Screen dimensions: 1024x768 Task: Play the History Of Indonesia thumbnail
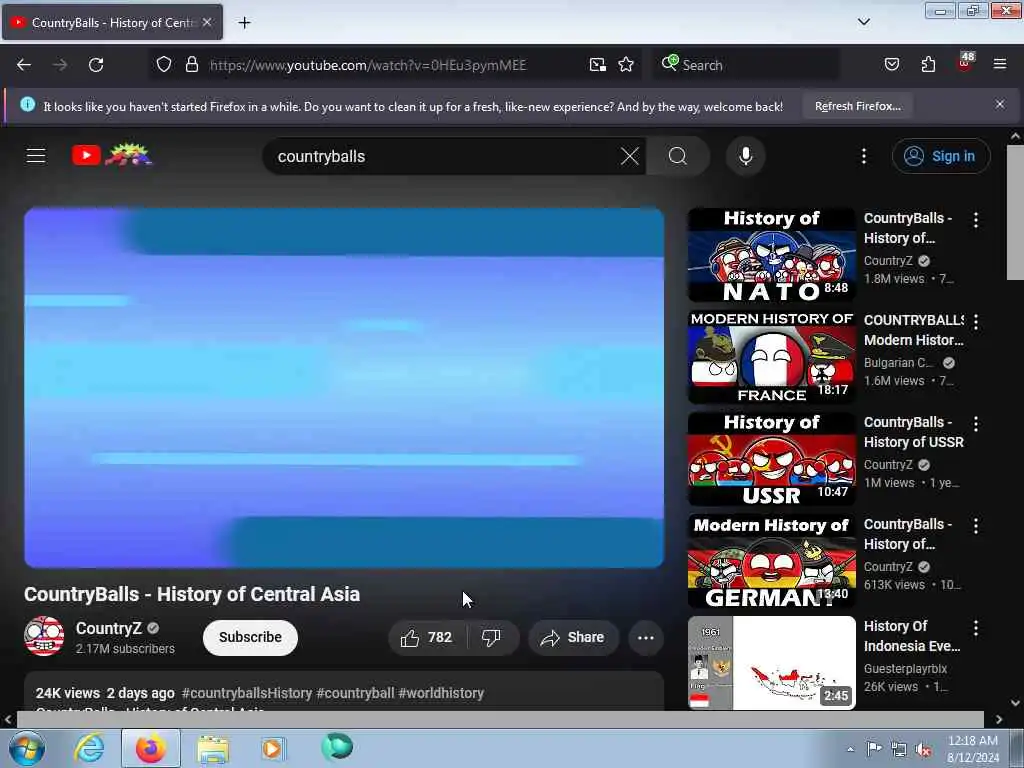771,663
